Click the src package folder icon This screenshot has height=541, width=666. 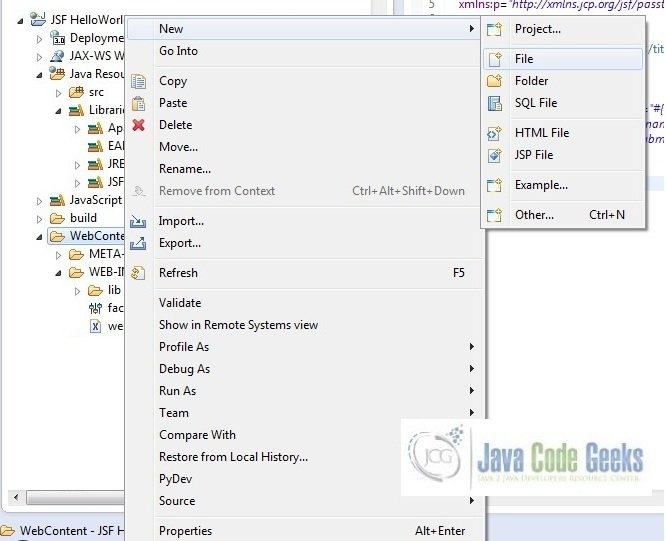[x=76, y=92]
